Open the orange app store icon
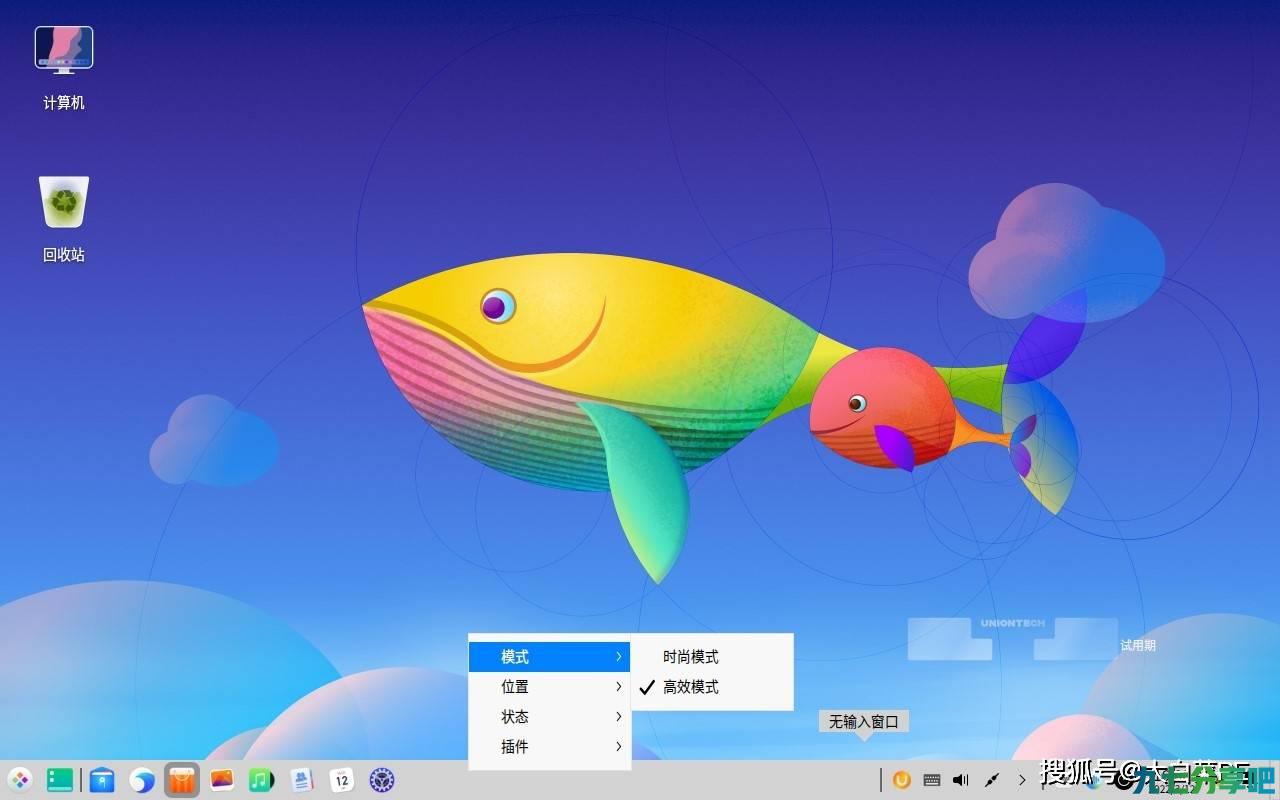The height and width of the screenshot is (800, 1280). coord(182,780)
